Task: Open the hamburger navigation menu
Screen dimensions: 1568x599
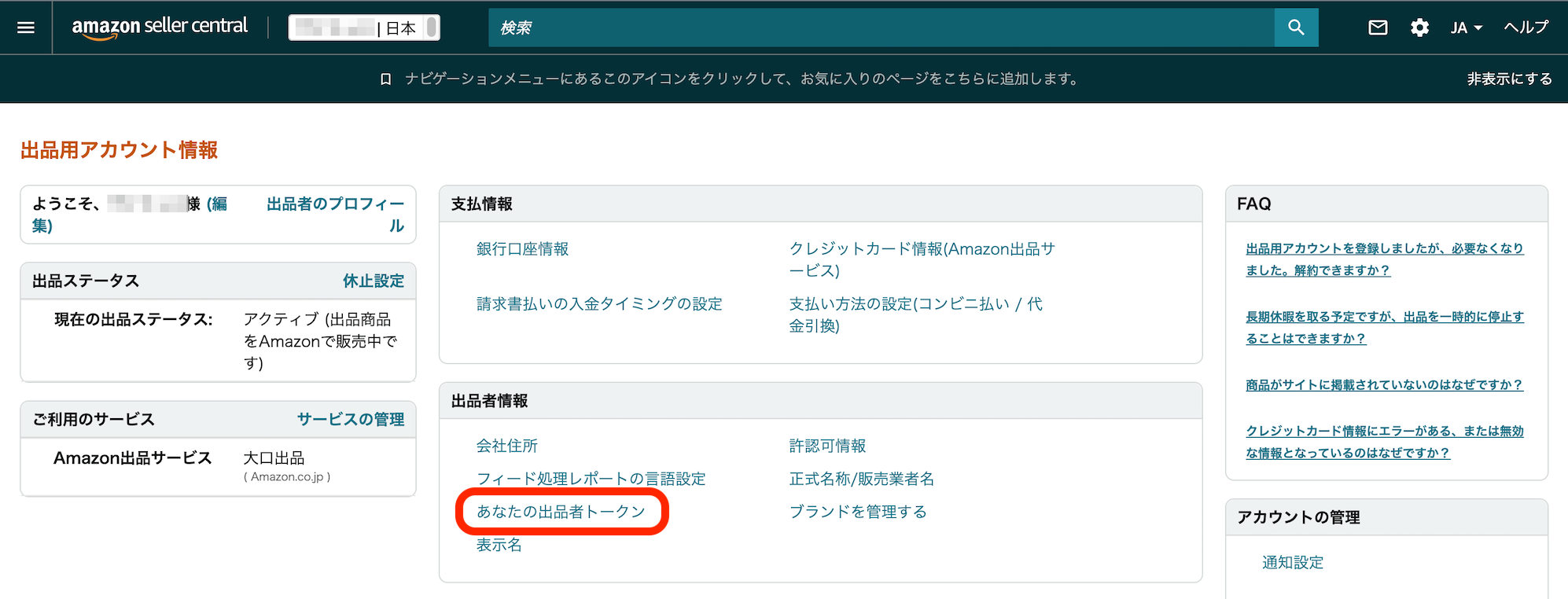Action: (x=26, y=28)
